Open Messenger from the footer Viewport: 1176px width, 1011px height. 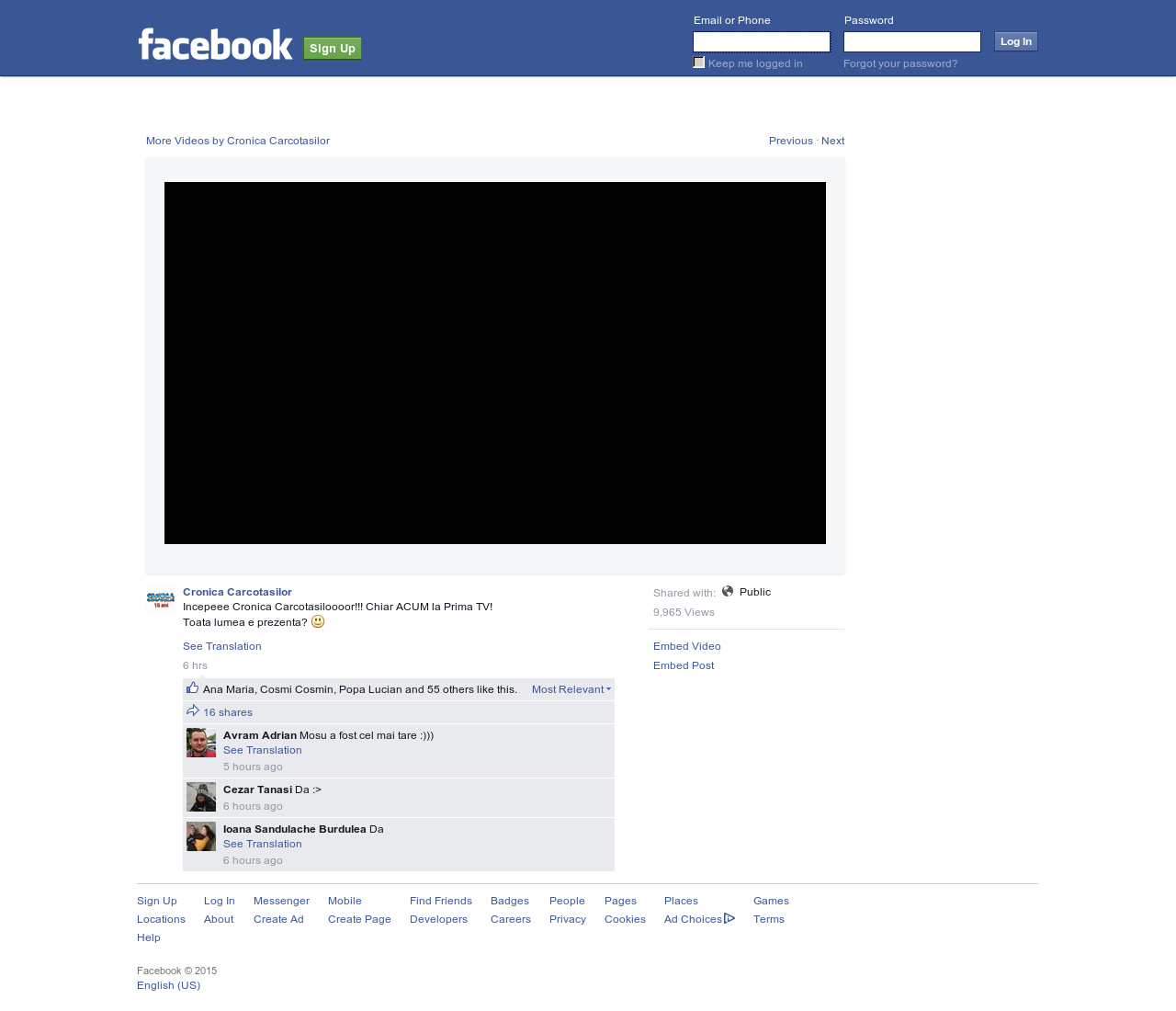[281, 901]
